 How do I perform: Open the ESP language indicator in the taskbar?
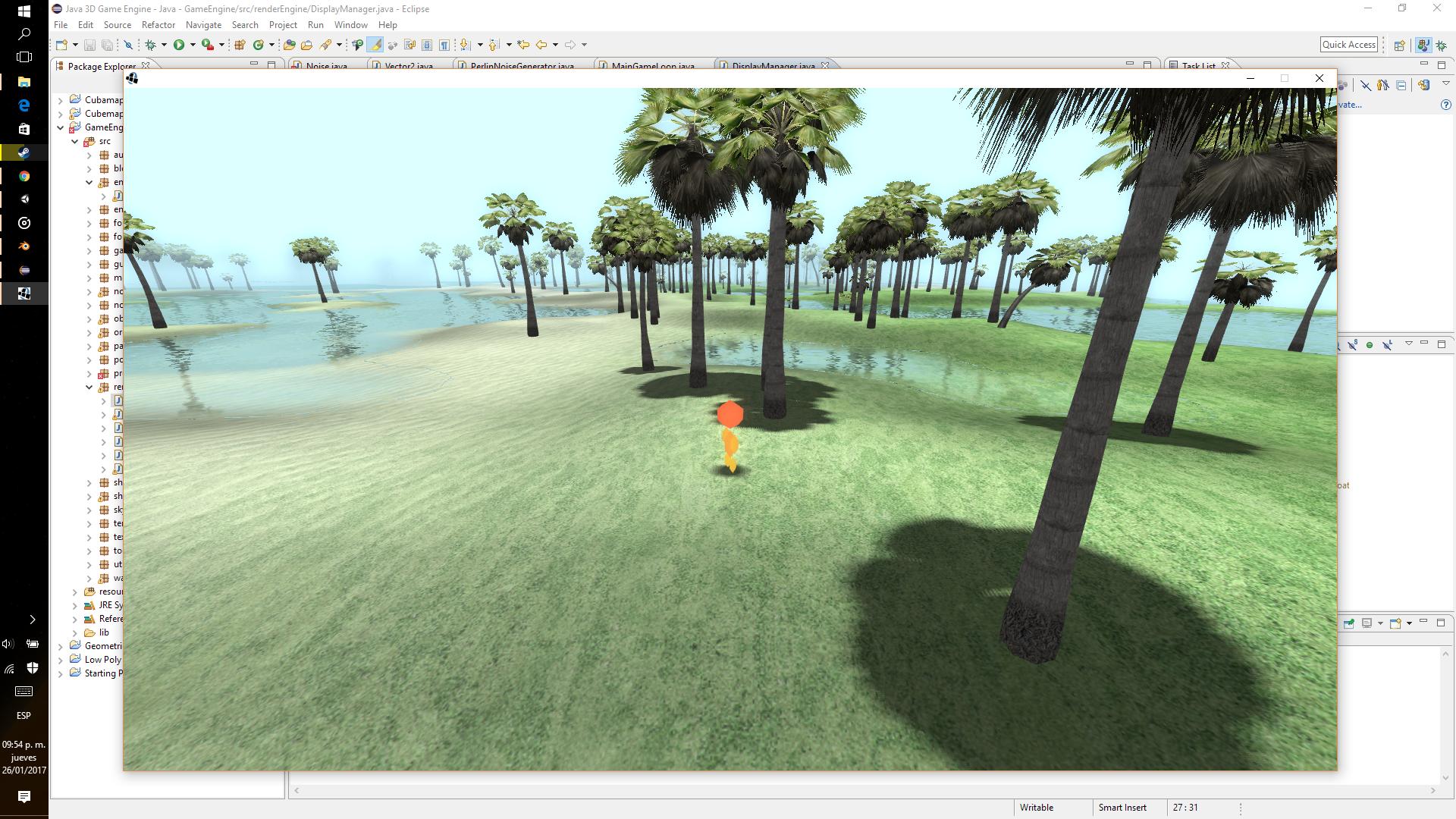pos(24,715)
